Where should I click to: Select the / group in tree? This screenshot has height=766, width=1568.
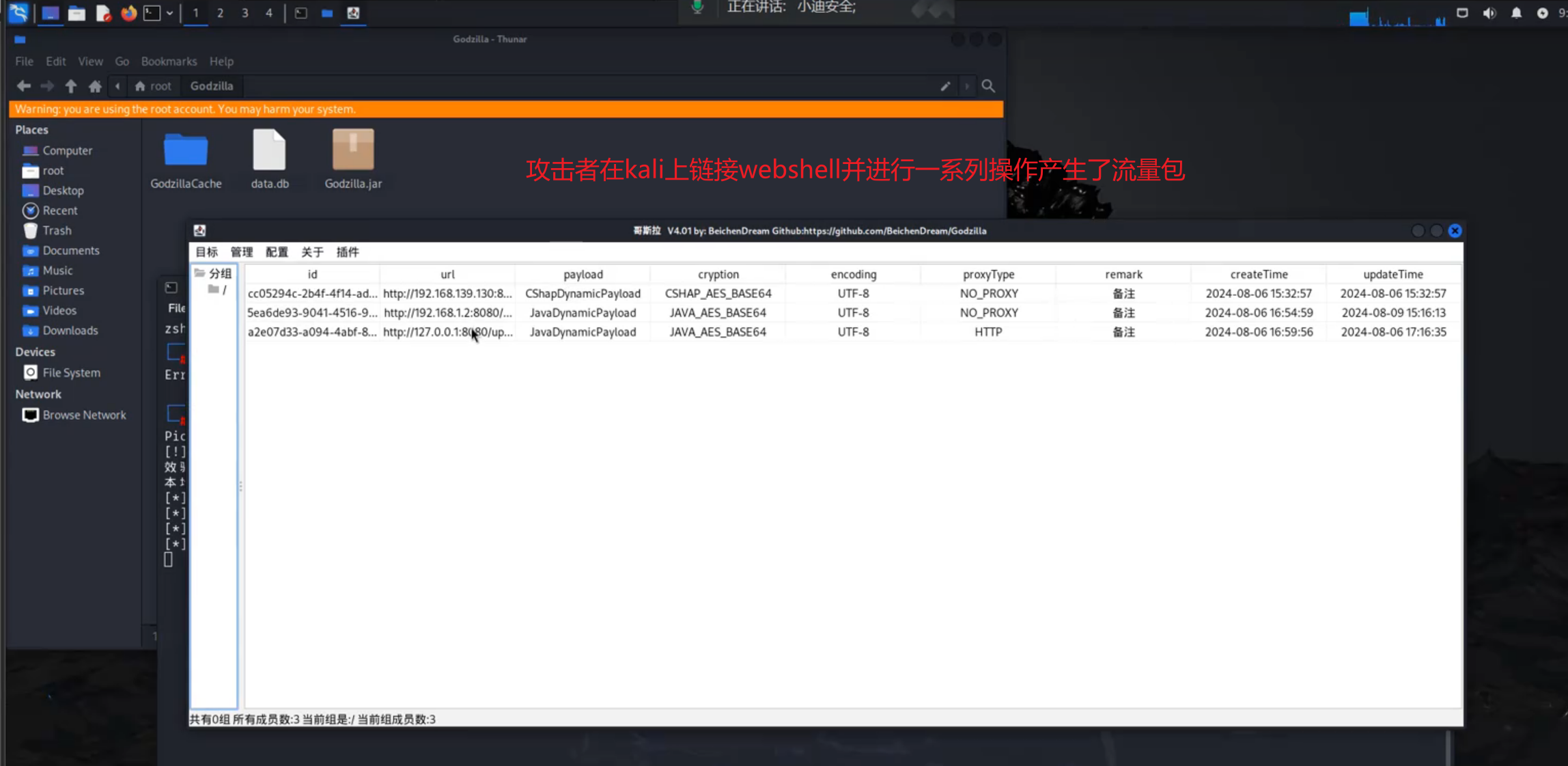[219, 290]
